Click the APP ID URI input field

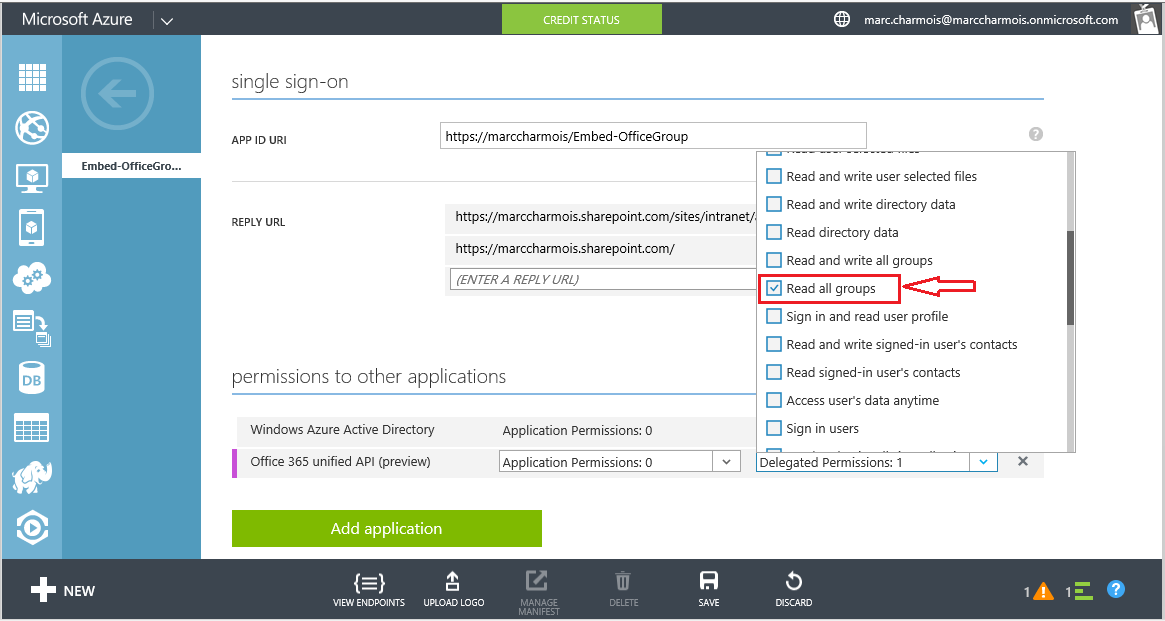click(653, 136)
